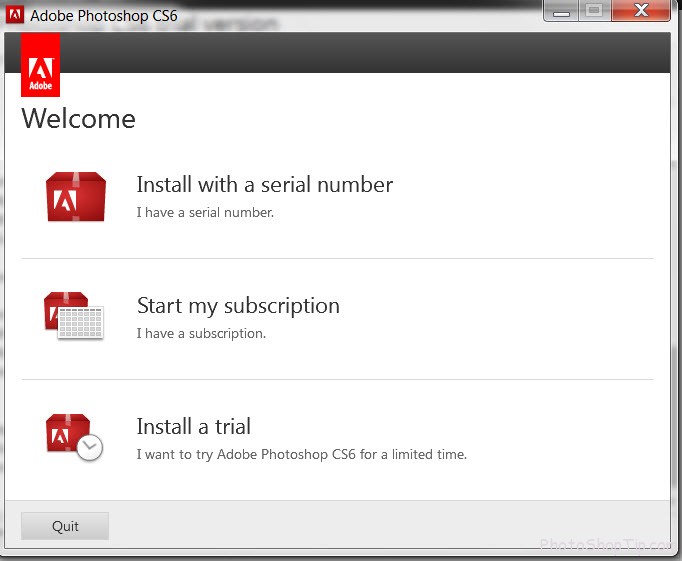
Task: Close the Adobe Photoshop CS6 installer window
Action: (x=641, y=10)
